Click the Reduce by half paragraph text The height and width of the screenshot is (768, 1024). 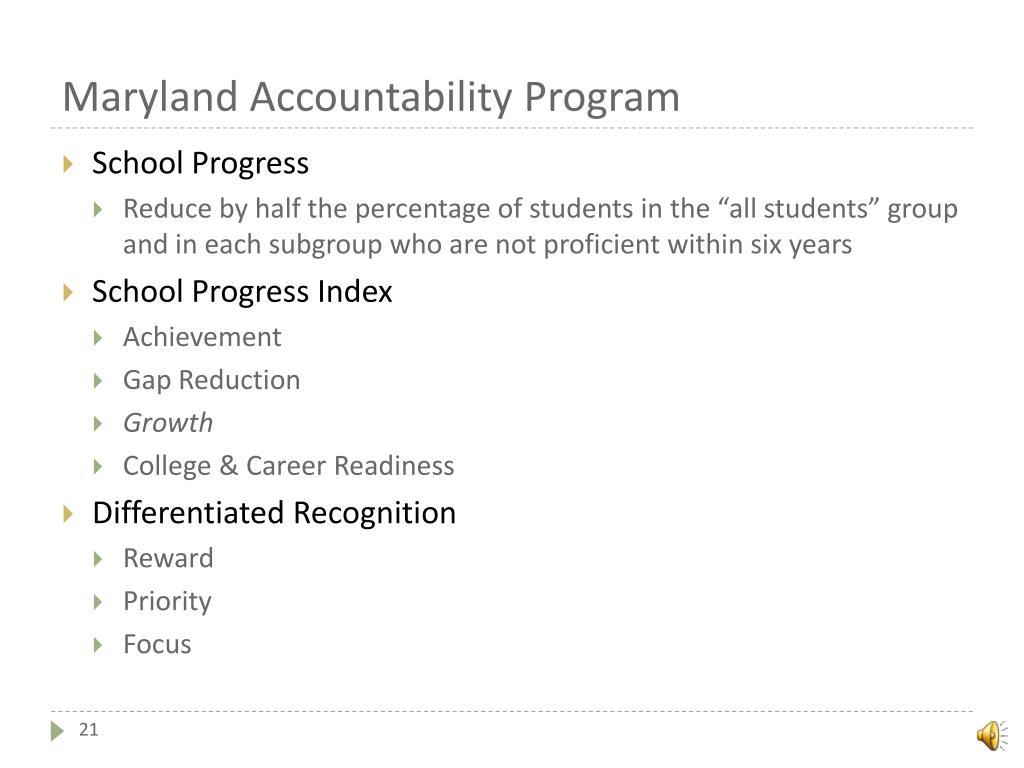click(540, 227)
